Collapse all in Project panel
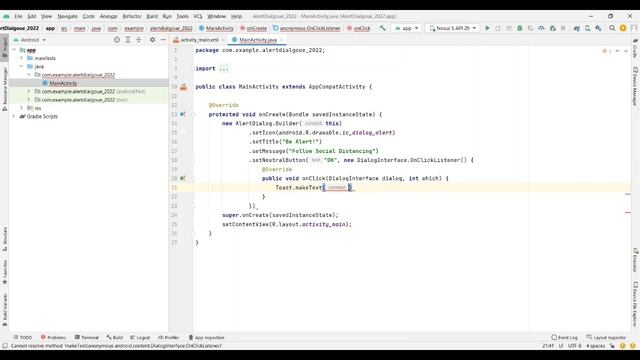 point(139,40)
